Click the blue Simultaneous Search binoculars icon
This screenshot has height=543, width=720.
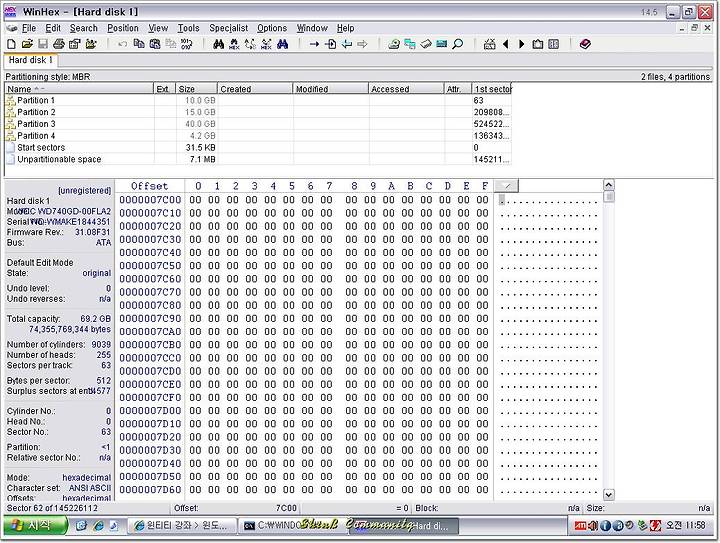coord(282,44)
